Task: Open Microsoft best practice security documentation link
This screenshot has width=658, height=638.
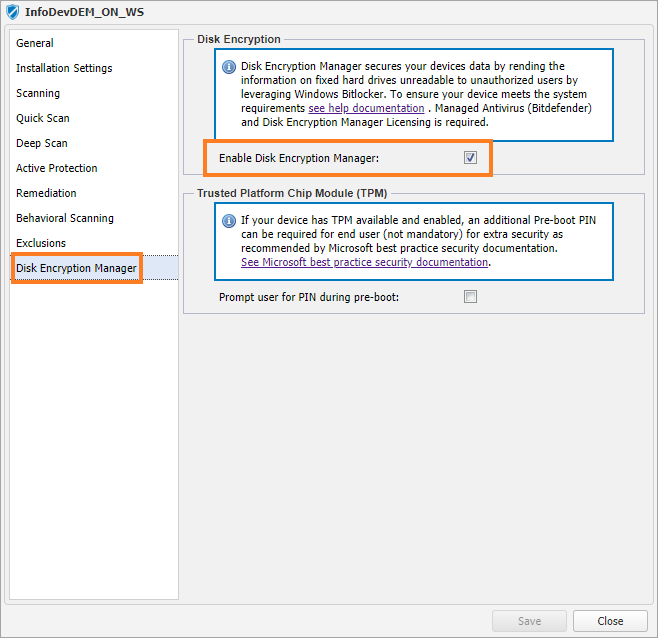Action: (364, 262)
